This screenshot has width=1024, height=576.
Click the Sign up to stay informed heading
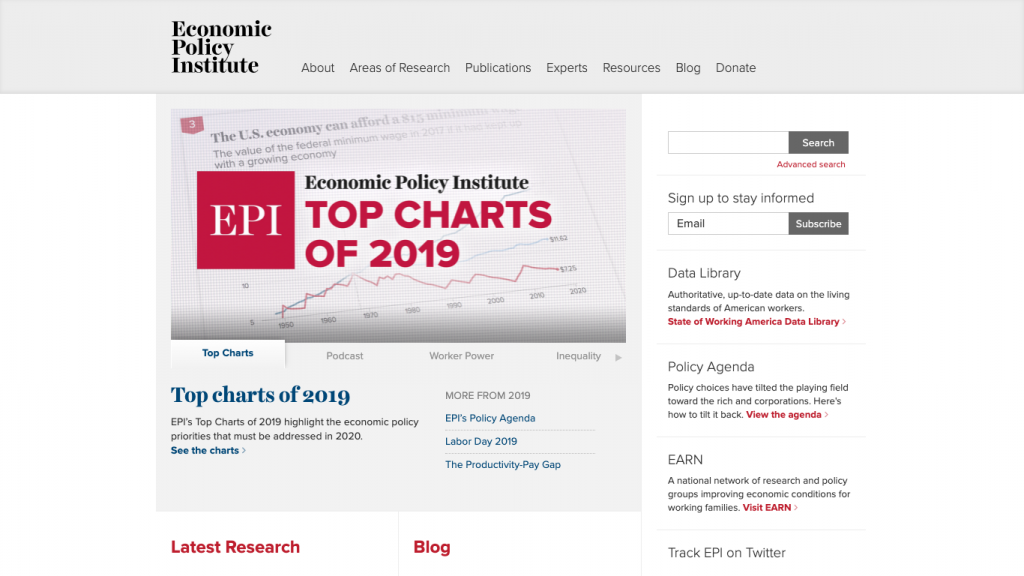point(741,198)
